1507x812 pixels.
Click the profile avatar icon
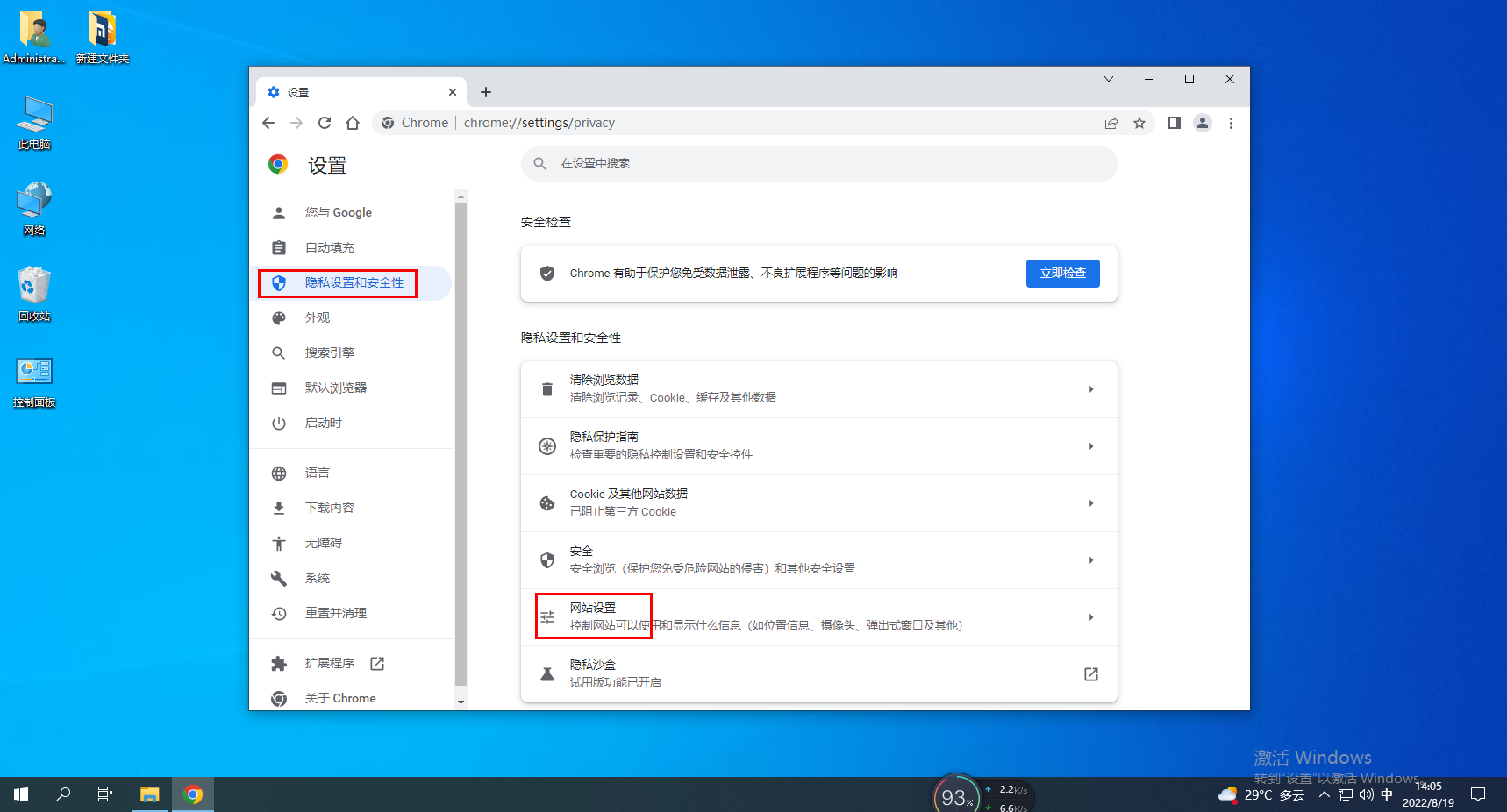(1202, 123)
